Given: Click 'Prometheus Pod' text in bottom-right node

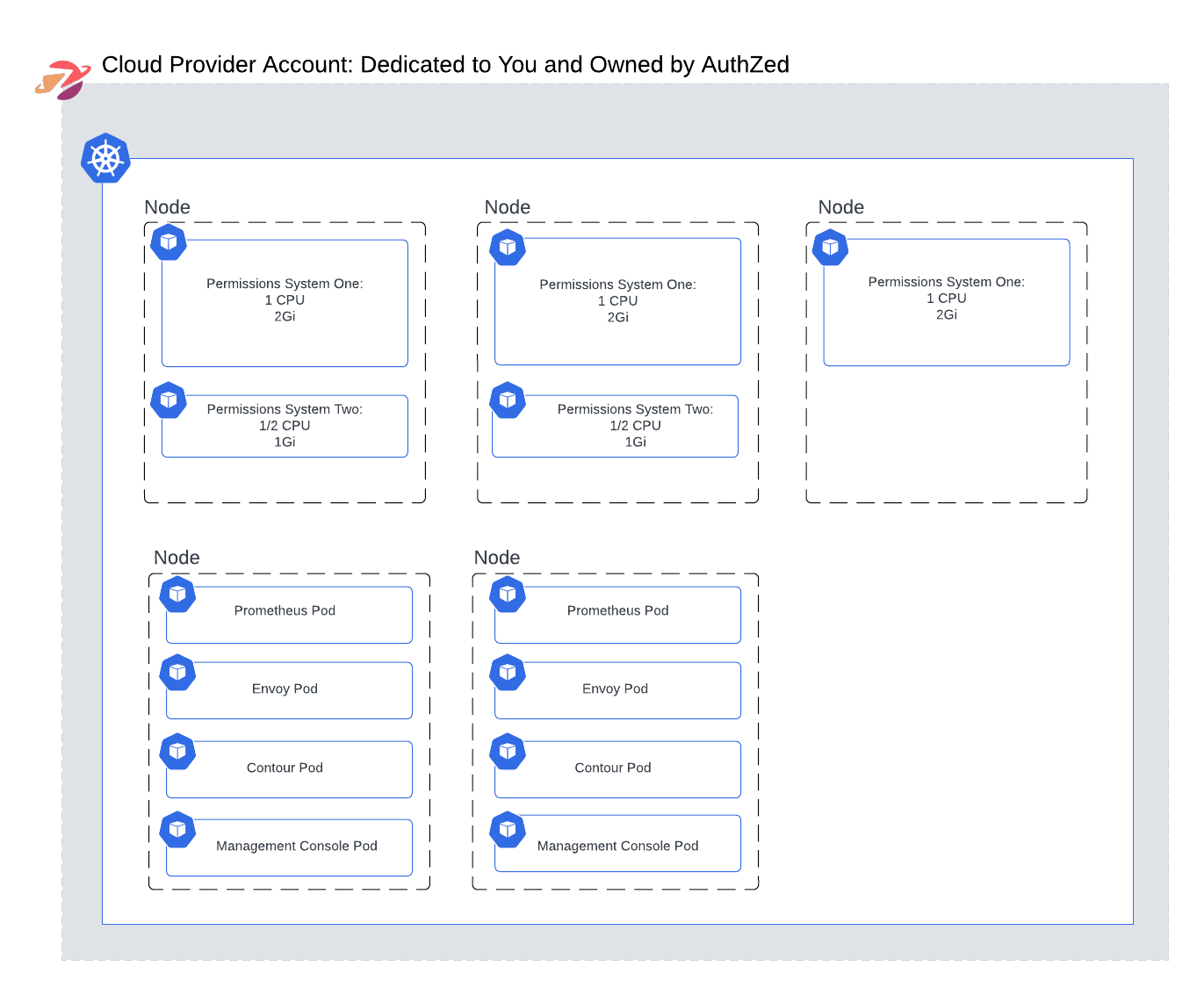Looking at the screenshot, I should pyautogui.click(x=617, y=610).
